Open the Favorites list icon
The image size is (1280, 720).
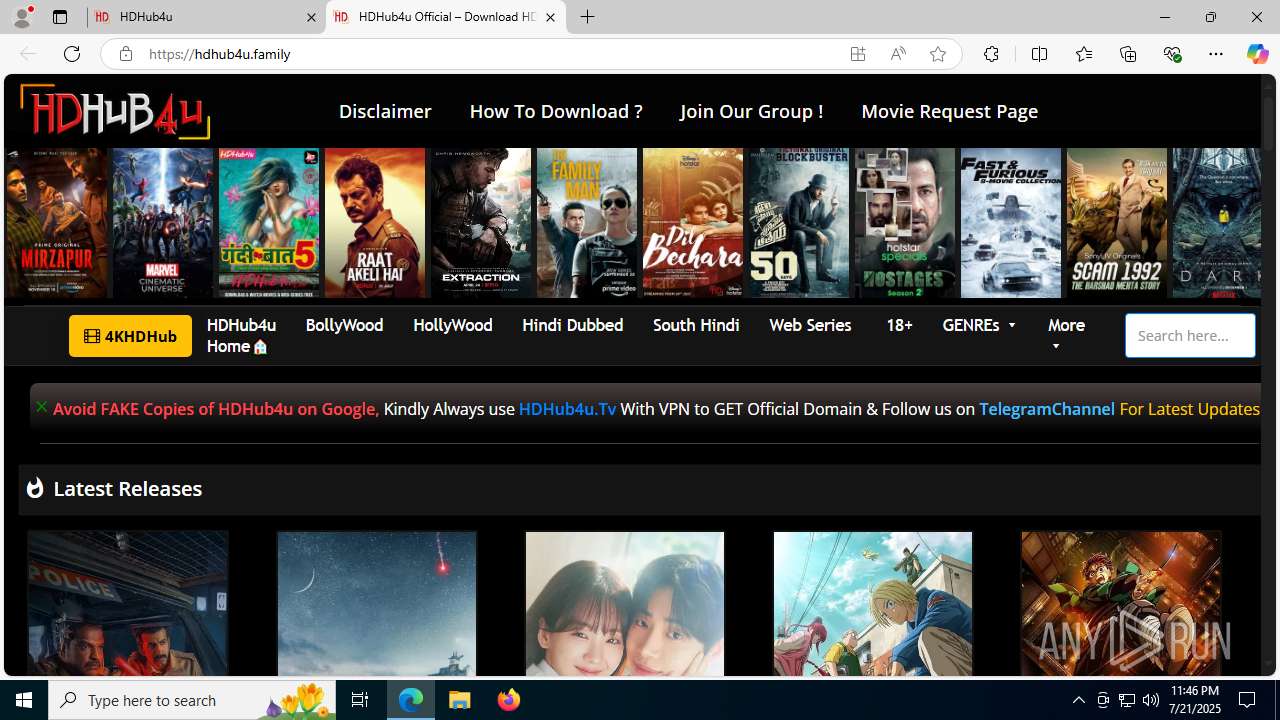click(1083, 54)
